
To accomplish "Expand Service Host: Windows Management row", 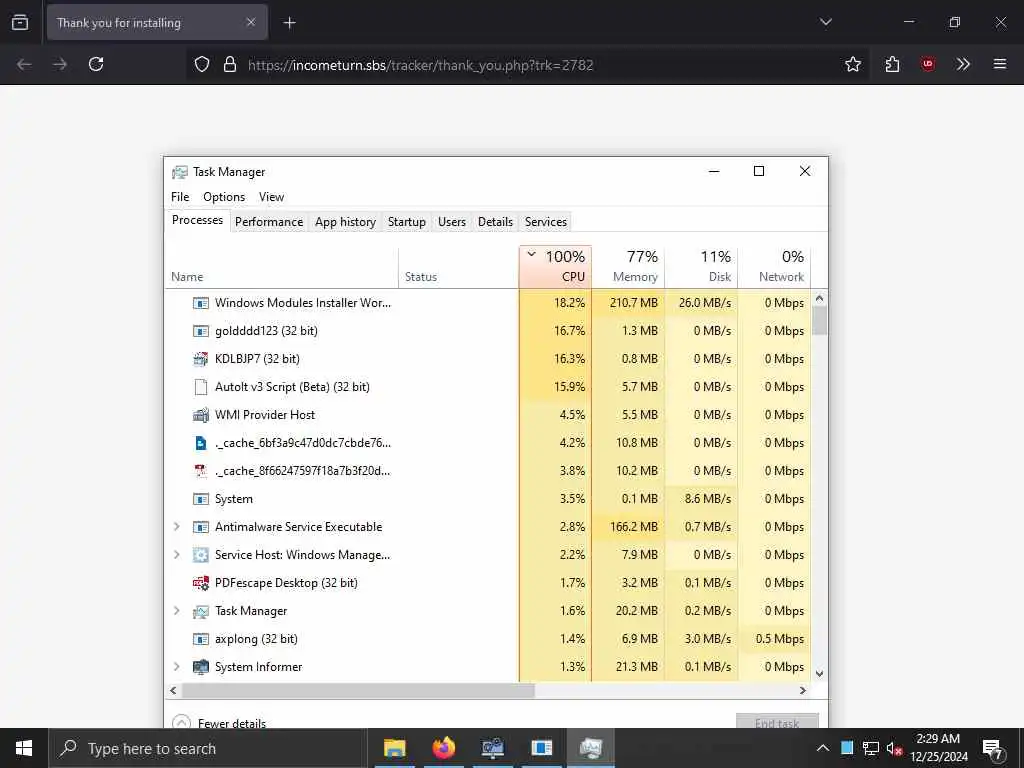I will 176,554.
